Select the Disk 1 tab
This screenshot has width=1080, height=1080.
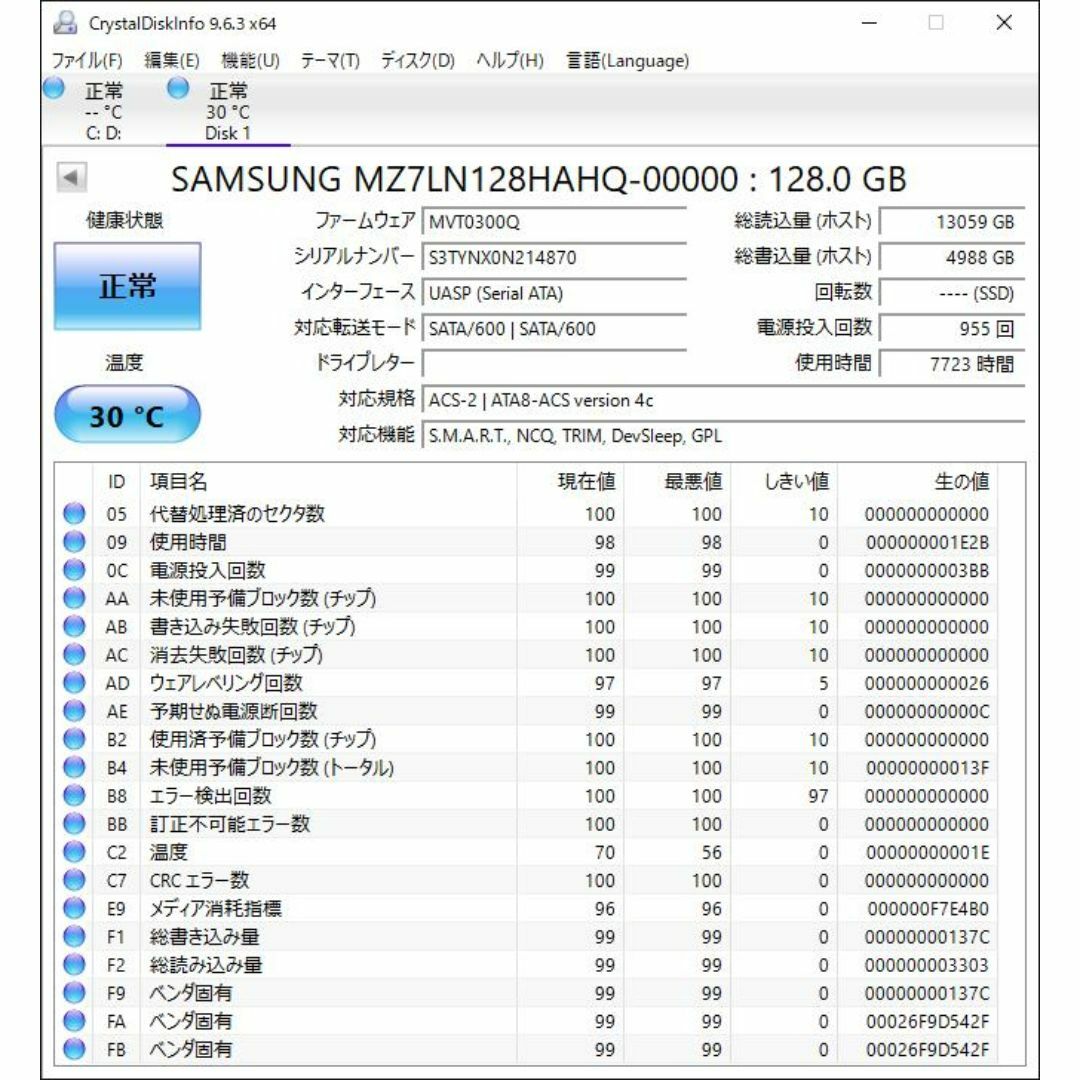coord(228,111)
